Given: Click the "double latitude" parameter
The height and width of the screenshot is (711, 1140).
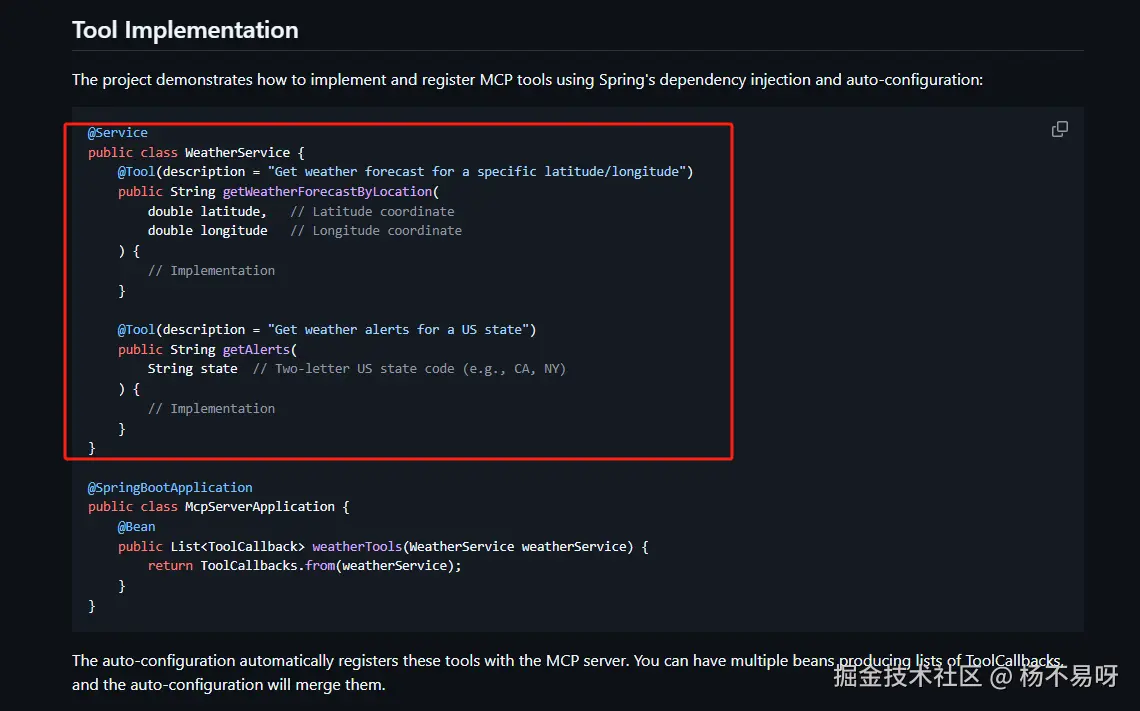Looking at the screenshot, I should [206, 211].
